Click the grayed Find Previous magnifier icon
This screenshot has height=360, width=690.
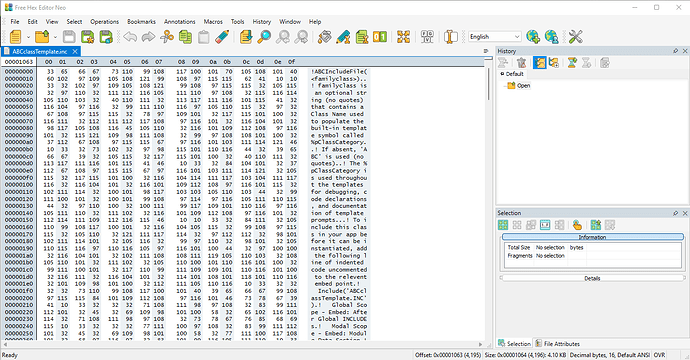coord(283,37)
